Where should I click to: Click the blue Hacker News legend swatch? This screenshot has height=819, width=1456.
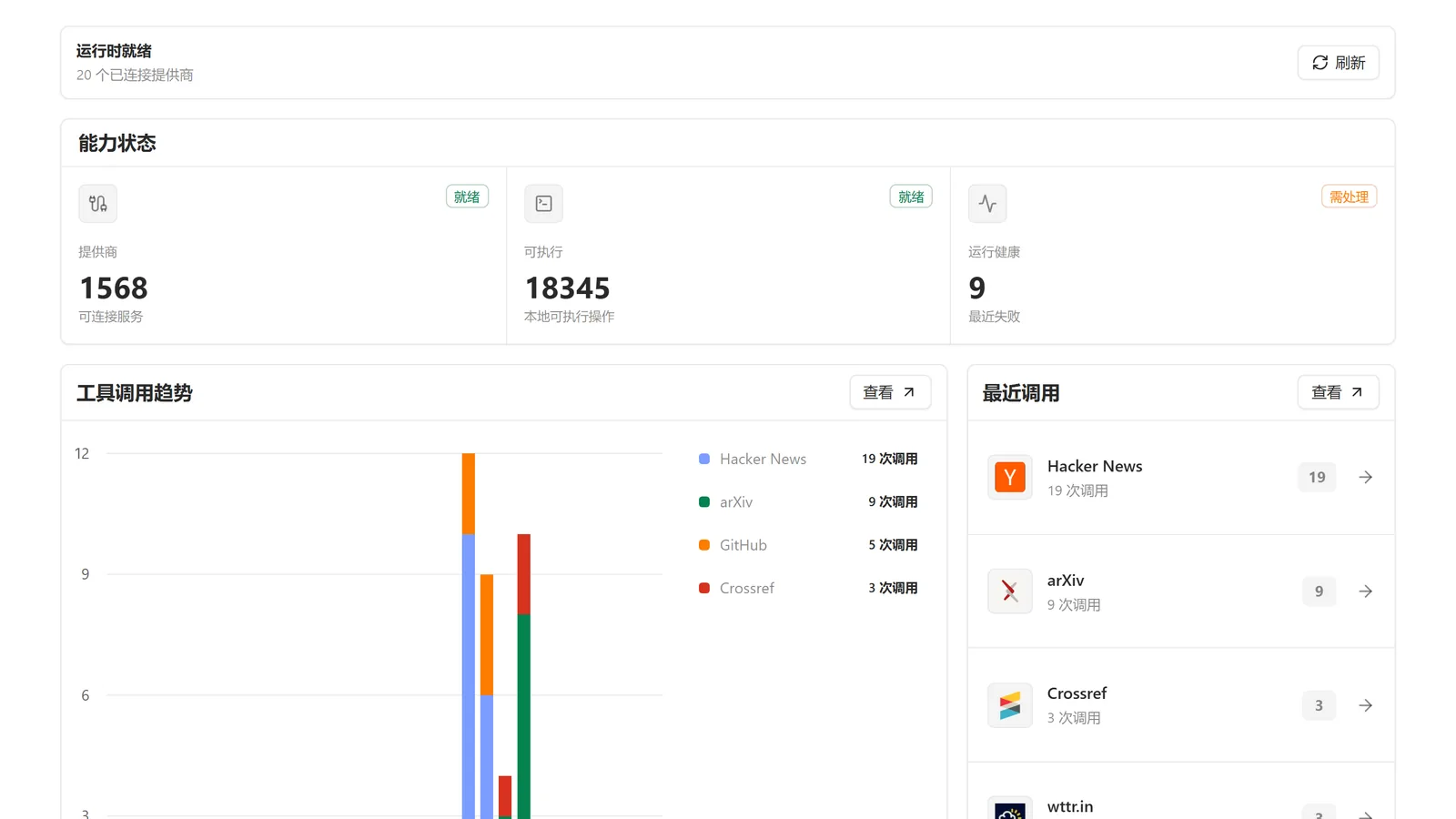click(x=704, y=459)
